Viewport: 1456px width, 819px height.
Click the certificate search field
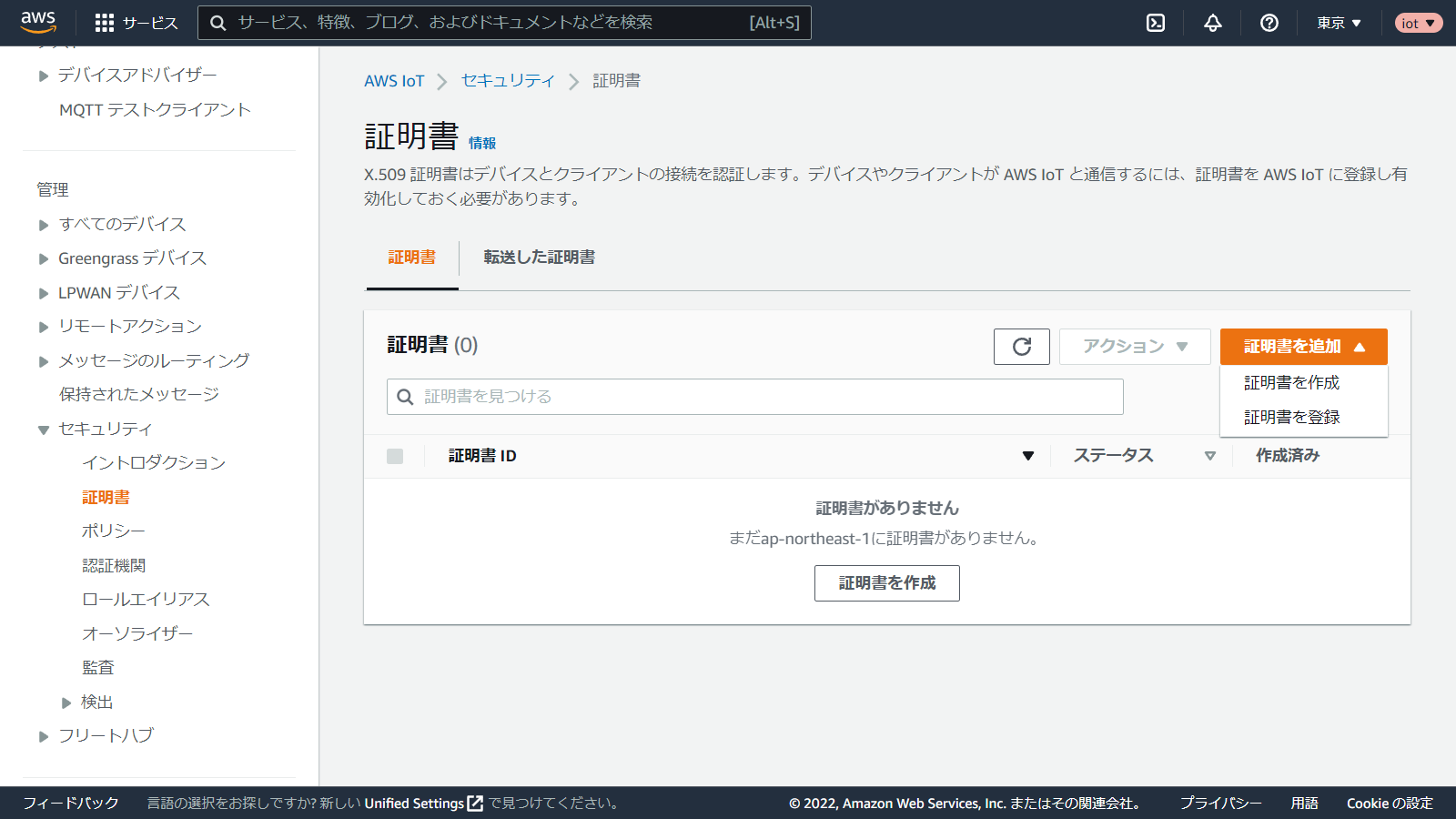(755, 397)
